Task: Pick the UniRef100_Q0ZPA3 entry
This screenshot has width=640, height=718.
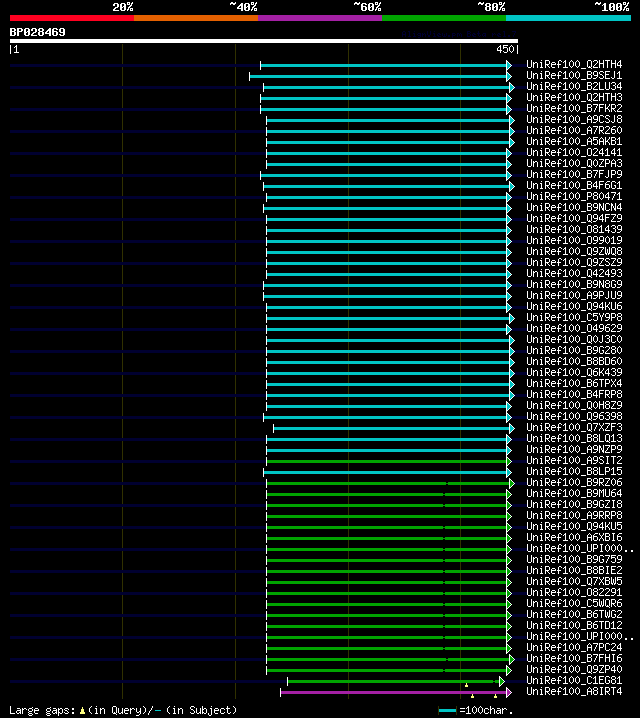Action: pyautogui.click(x=574, y=163)
